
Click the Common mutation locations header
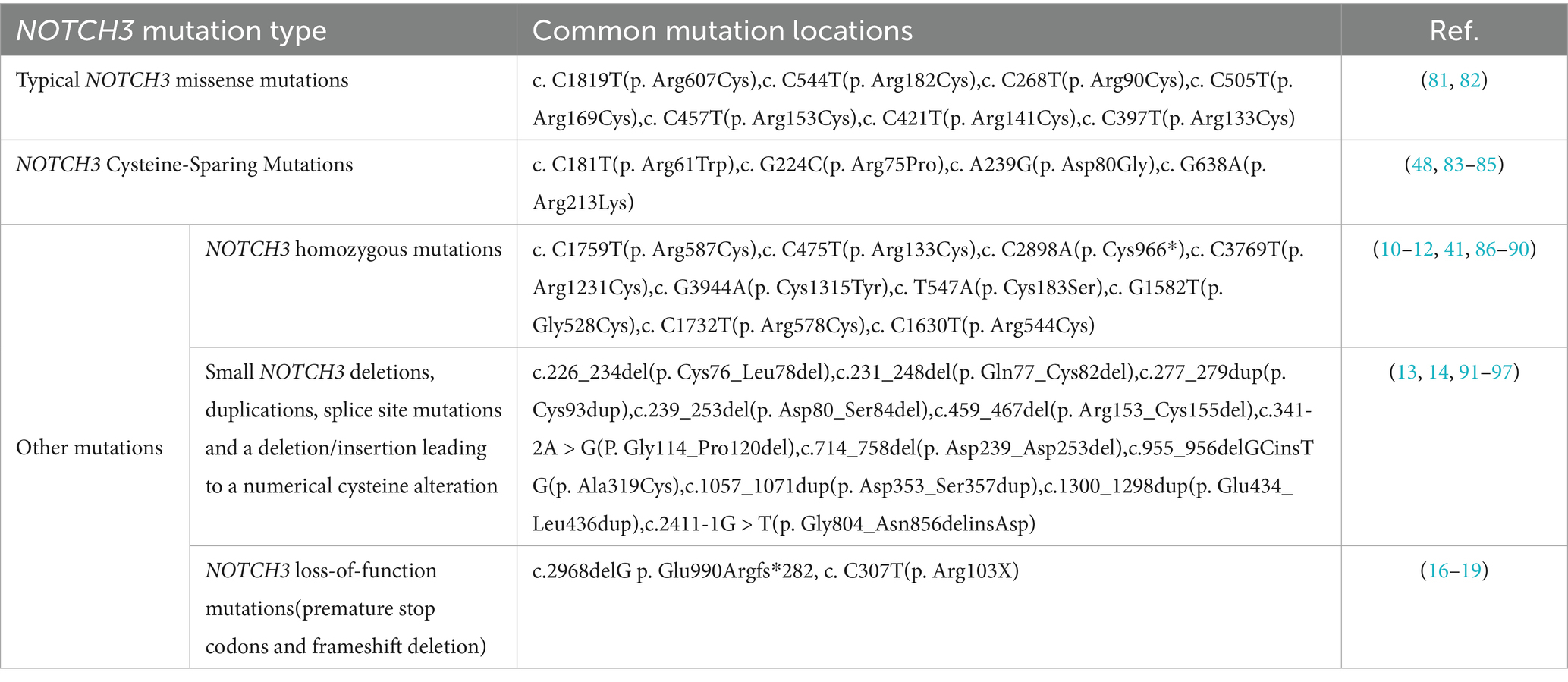[x=722, y=30]
